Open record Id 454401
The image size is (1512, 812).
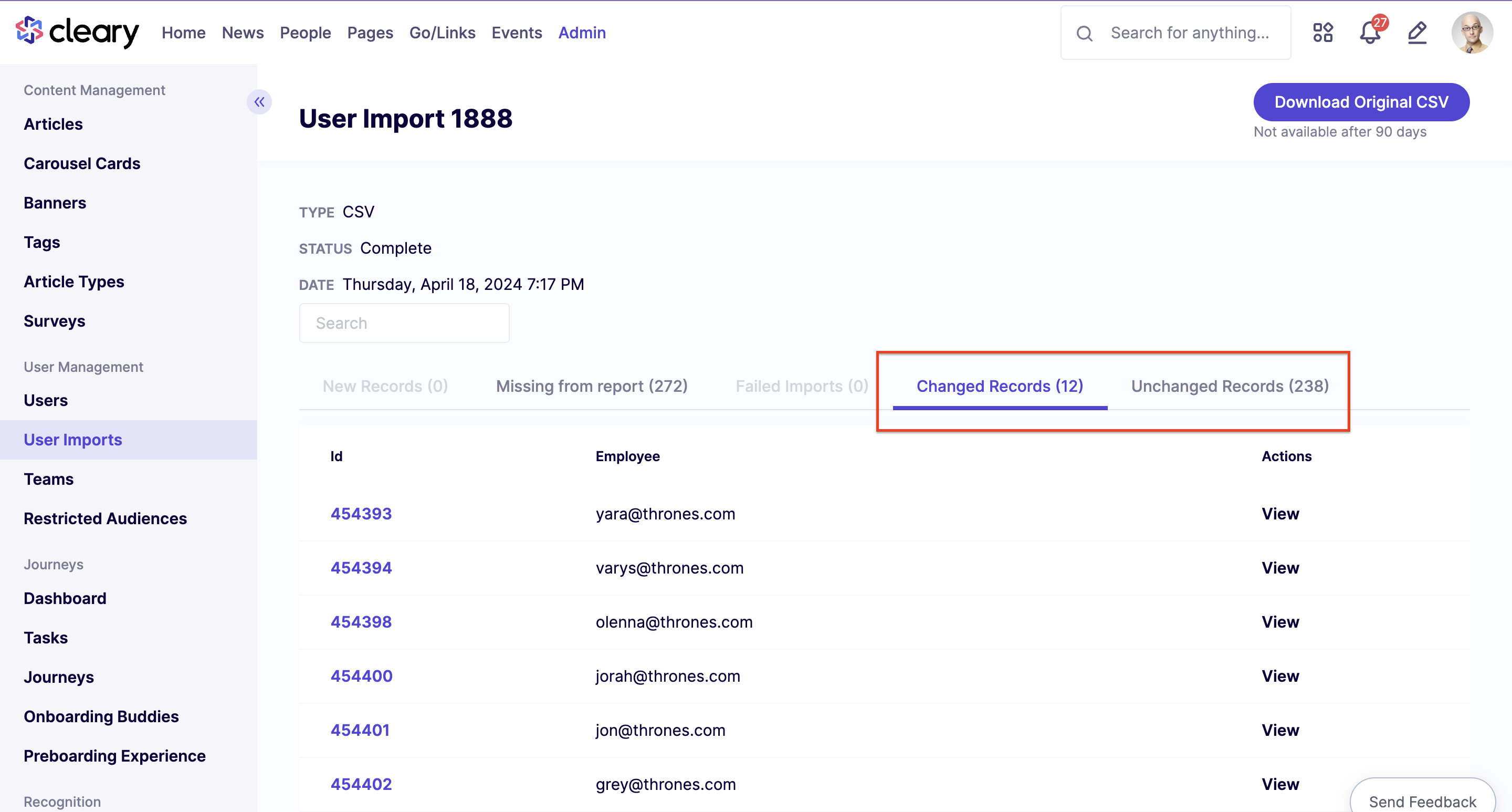(360, 730)
